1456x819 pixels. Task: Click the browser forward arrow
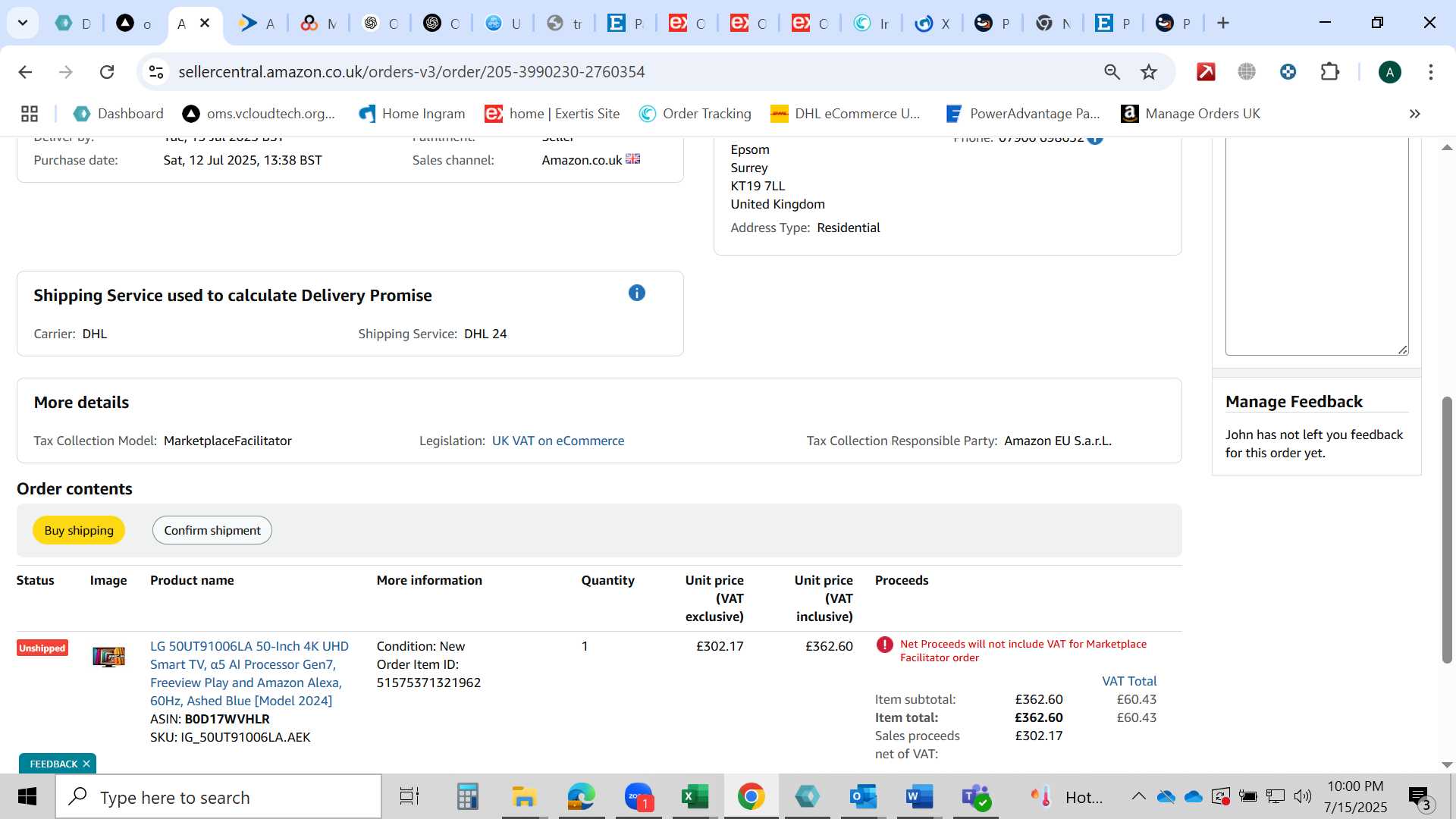coord(66,72)
